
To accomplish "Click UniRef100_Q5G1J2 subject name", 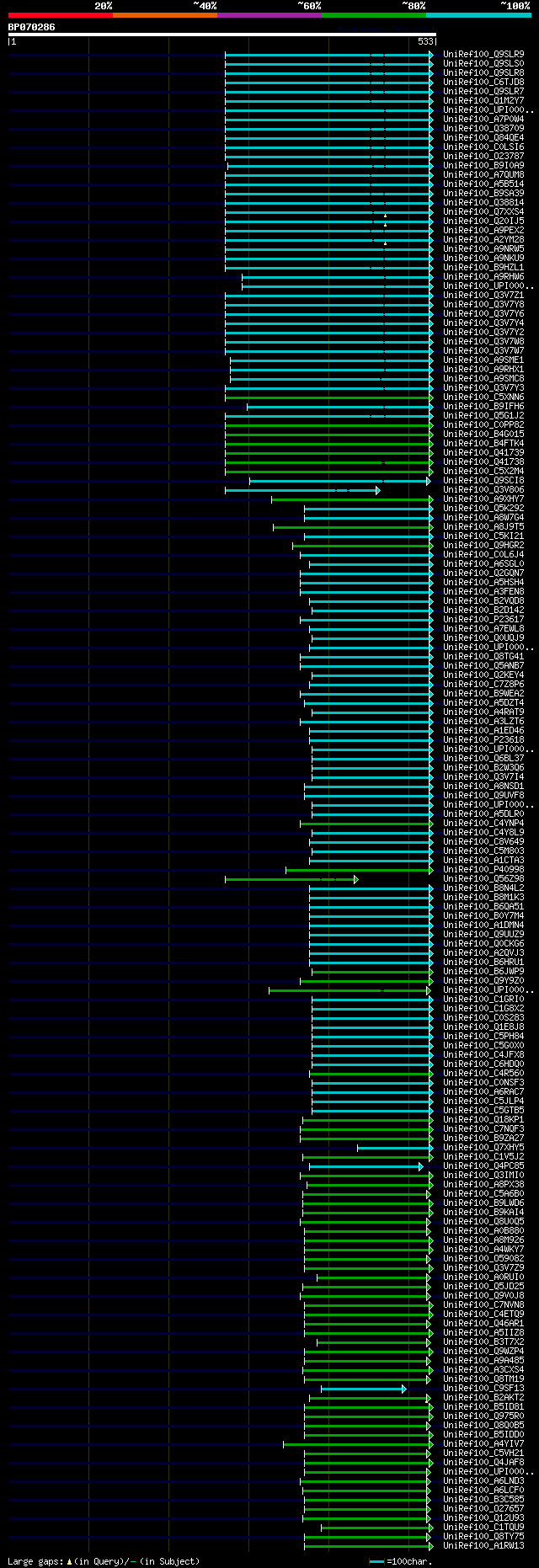I will click(x=483, y=416).
